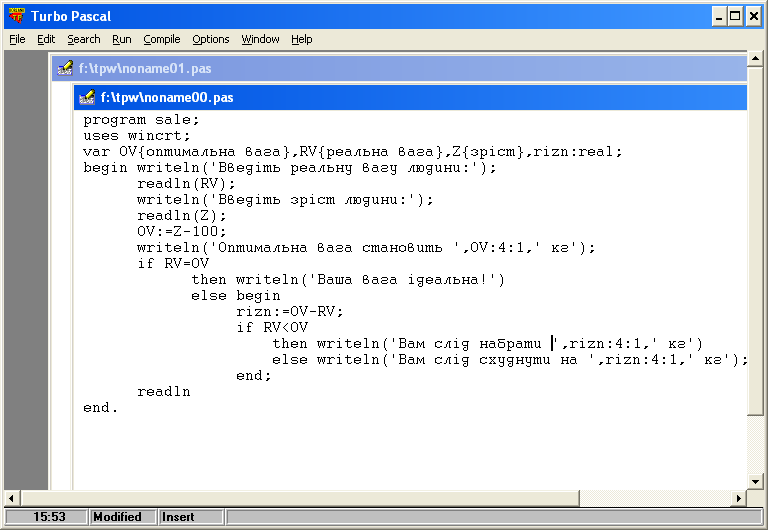Open the Options menu
Viewport: 768px width, 530px height.
point(211,39)
